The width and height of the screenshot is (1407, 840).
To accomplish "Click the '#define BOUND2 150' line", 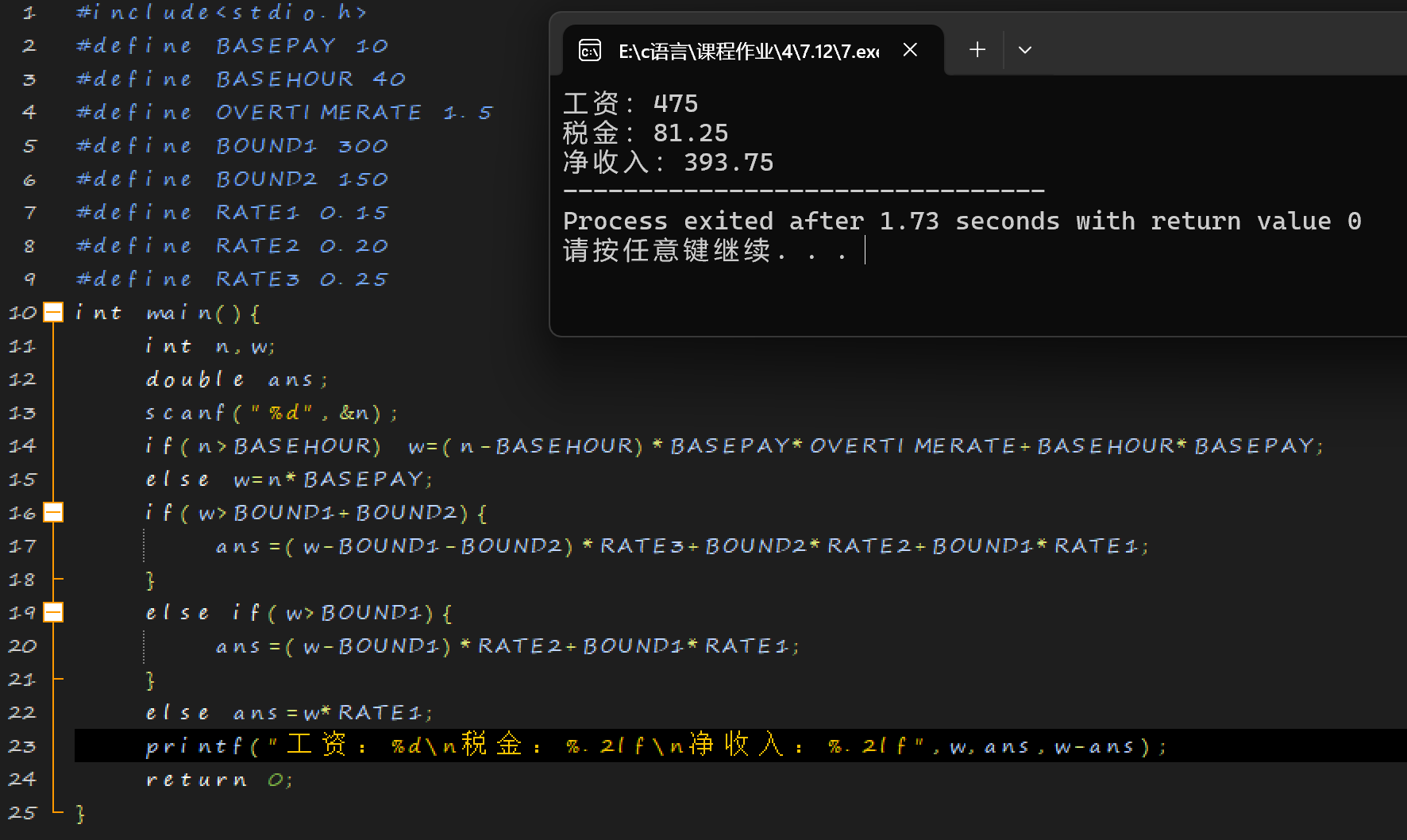I will pos(232,179).
